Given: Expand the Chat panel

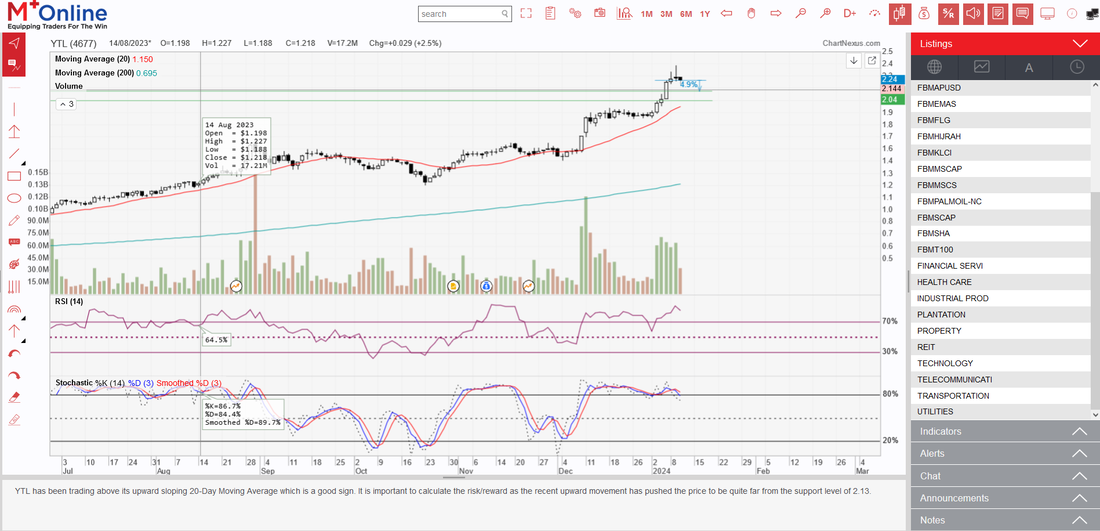Looking at the screenshot, I should tap(1004, 476).
